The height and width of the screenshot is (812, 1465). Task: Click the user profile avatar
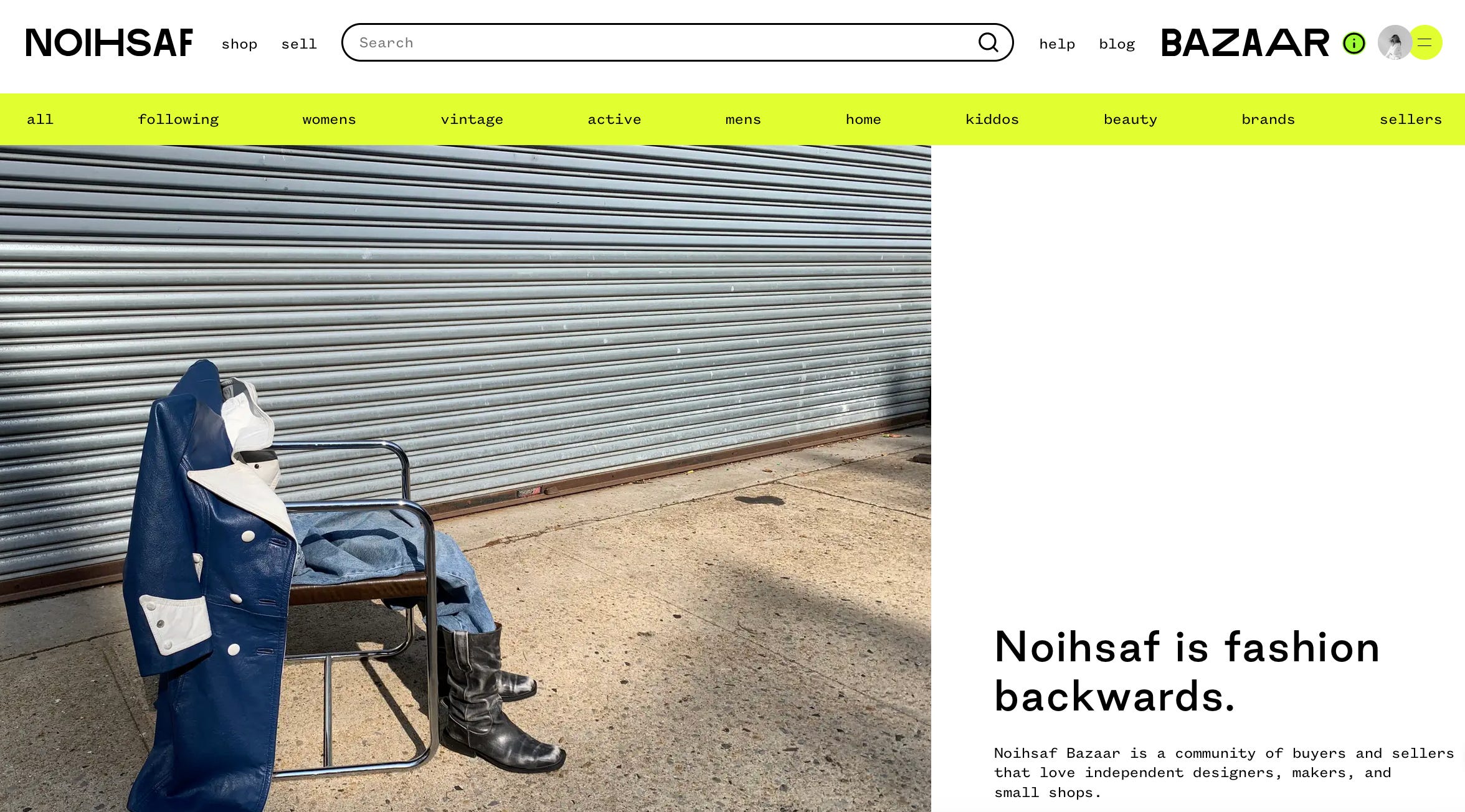tap(1394, 42)
